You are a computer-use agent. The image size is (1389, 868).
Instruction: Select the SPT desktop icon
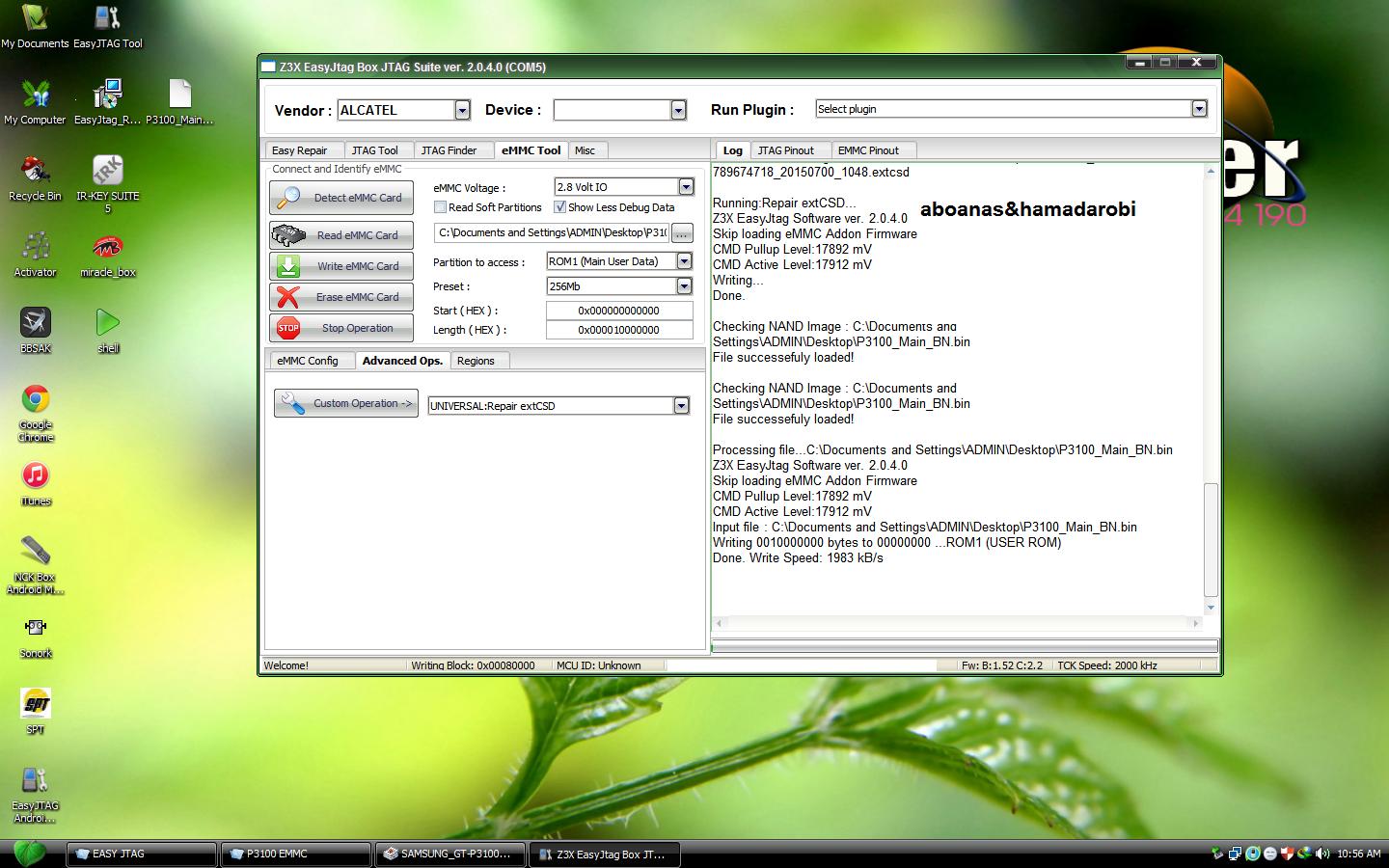[x=35, y=712]
